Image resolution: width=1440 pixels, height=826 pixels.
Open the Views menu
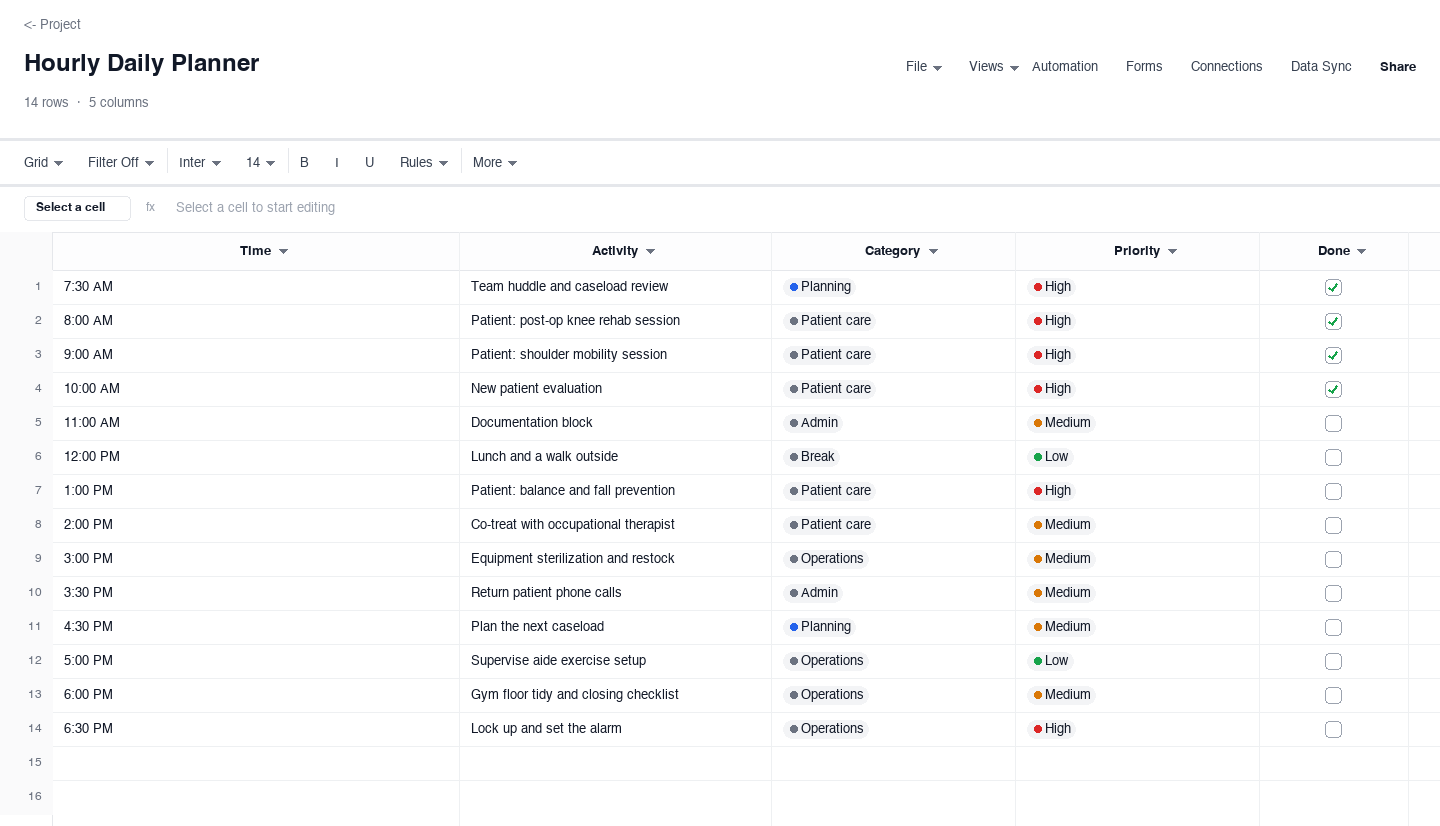[x=994, y=67]
